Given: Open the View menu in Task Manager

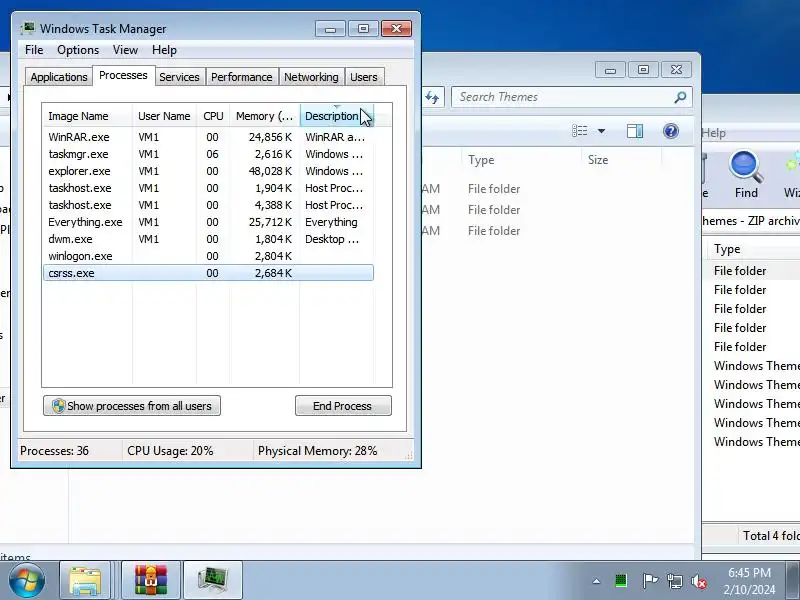Looking at the screenshot, I should (126, 49).
